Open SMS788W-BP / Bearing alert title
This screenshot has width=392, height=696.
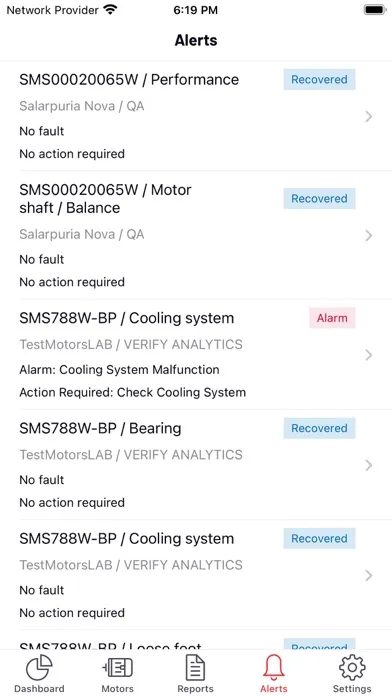point(100,428)
